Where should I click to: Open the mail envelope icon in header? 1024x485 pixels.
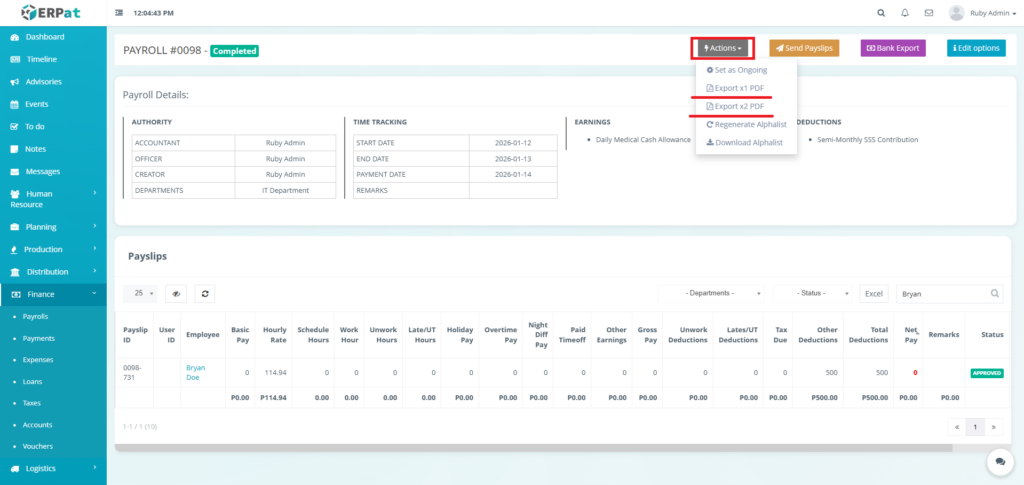(929, 13)
